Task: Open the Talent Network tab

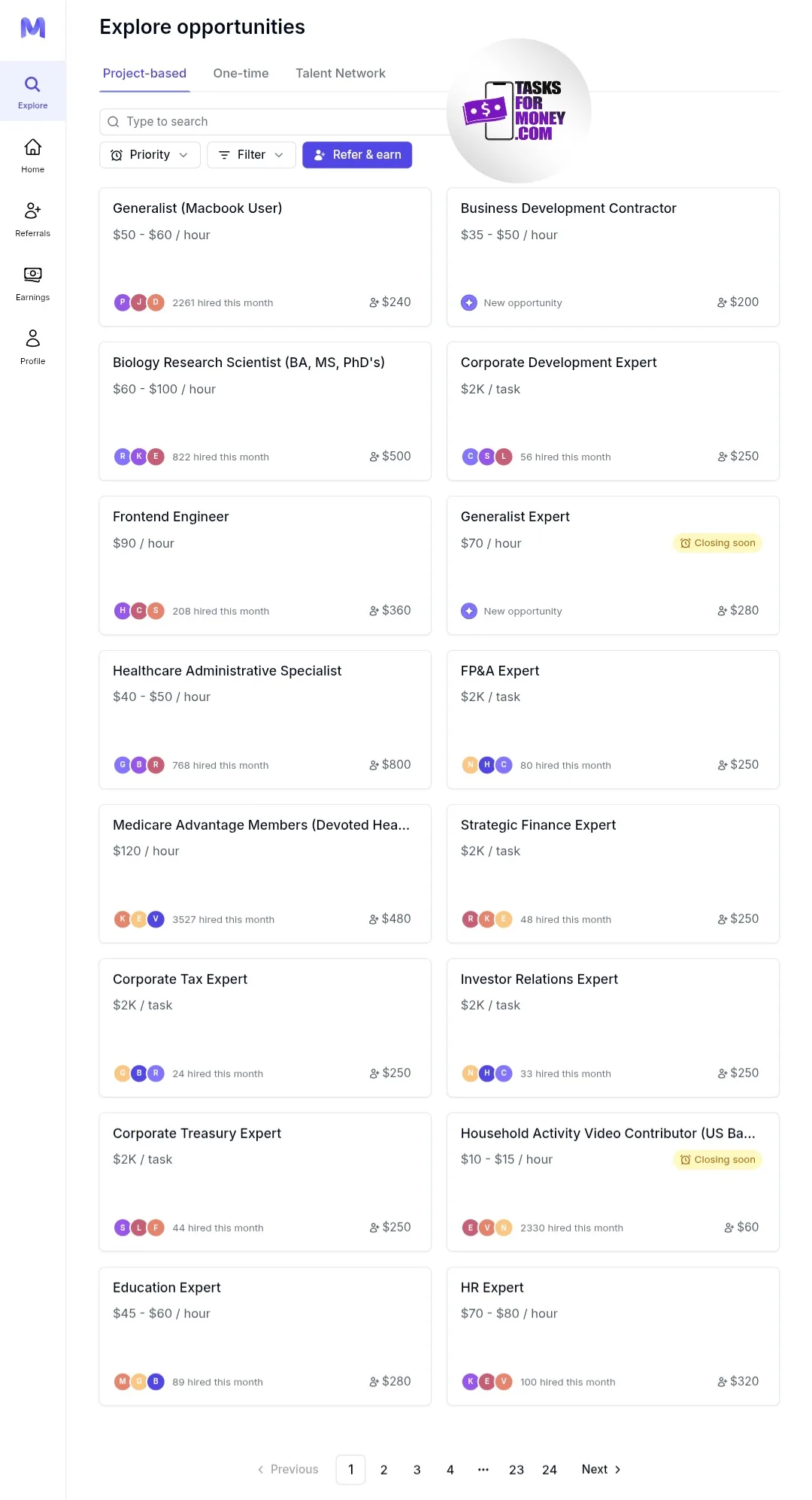Action: 341,74
